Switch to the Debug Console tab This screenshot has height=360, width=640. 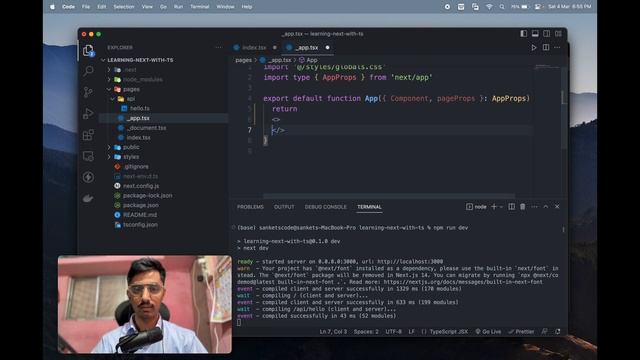pyautogui.click(x=325, y=207)
